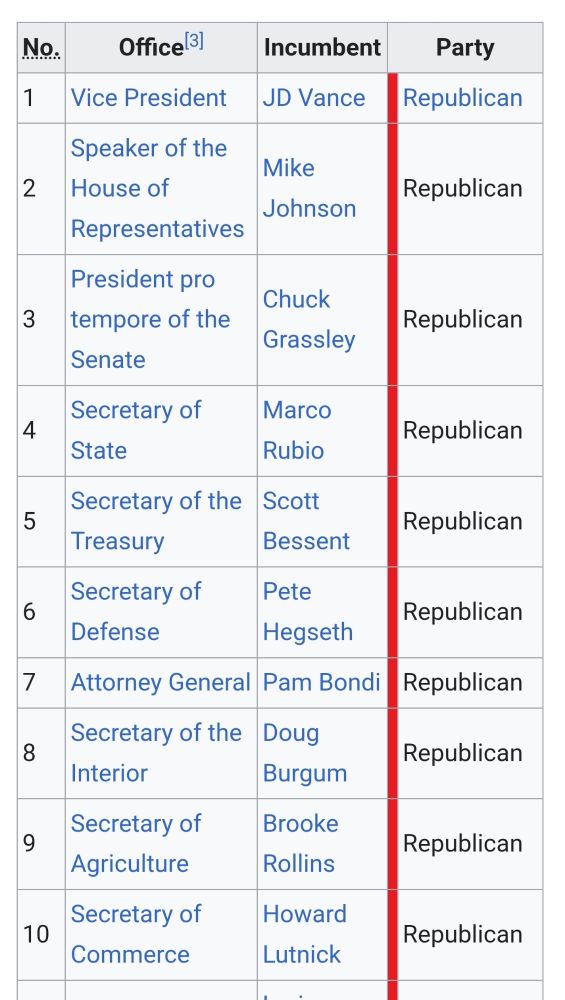Open the Pam Bondi link
Screen dimensions: 565x1000
point(321,682)
